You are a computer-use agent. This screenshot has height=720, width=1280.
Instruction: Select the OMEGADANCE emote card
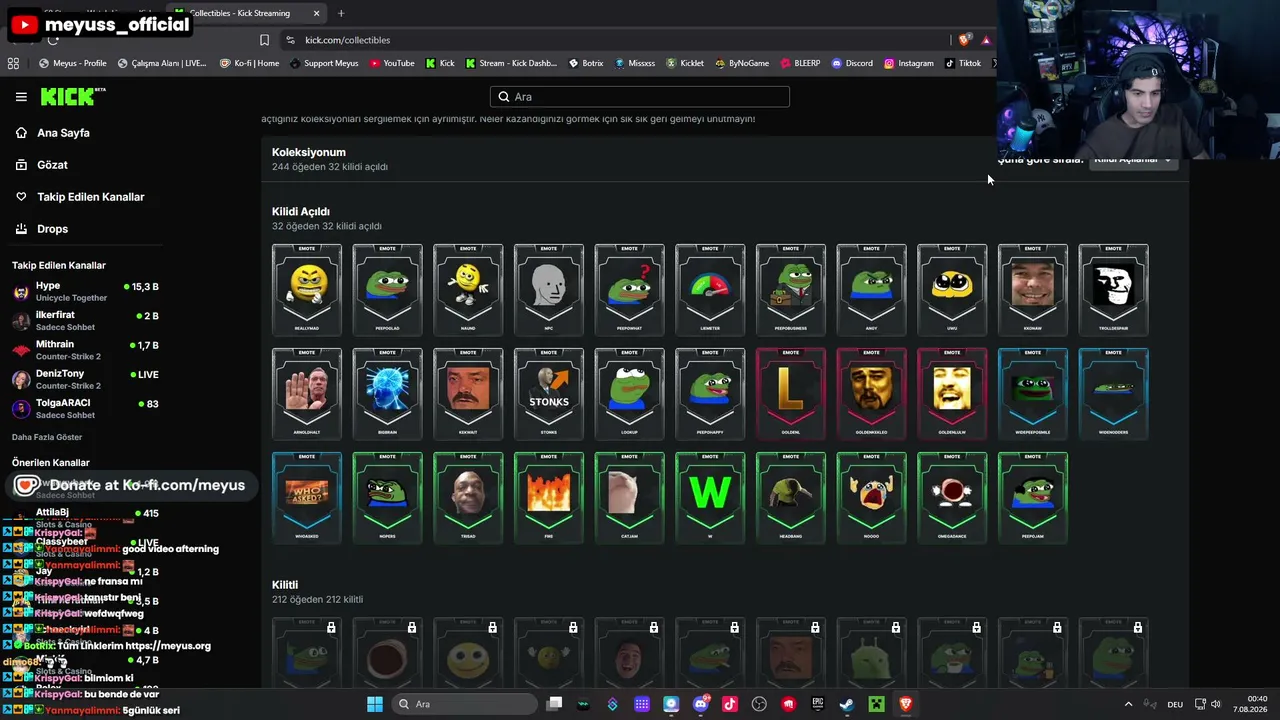point(952,498)
